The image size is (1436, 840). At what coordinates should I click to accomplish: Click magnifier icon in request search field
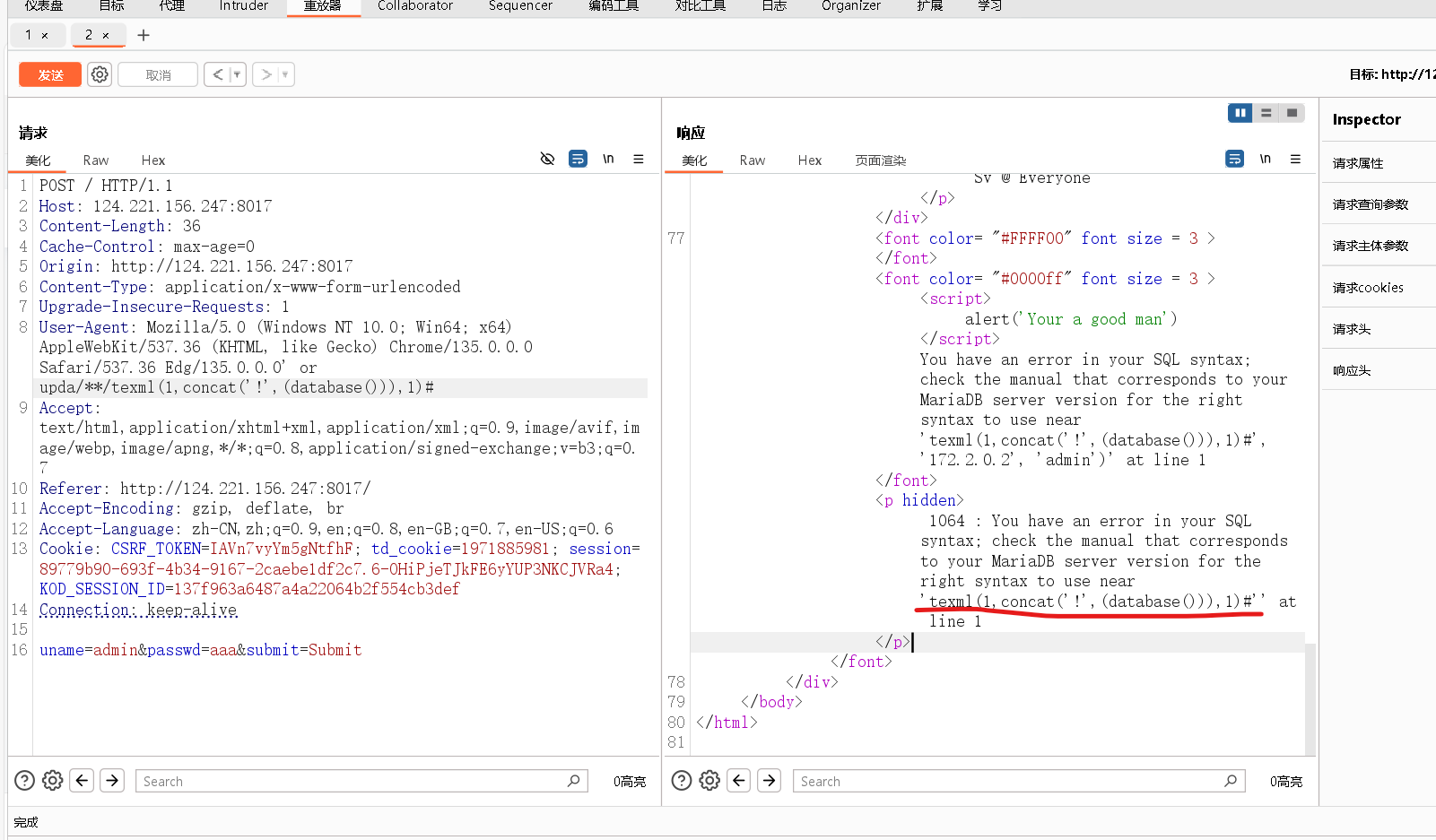click(x=573, y=781)
